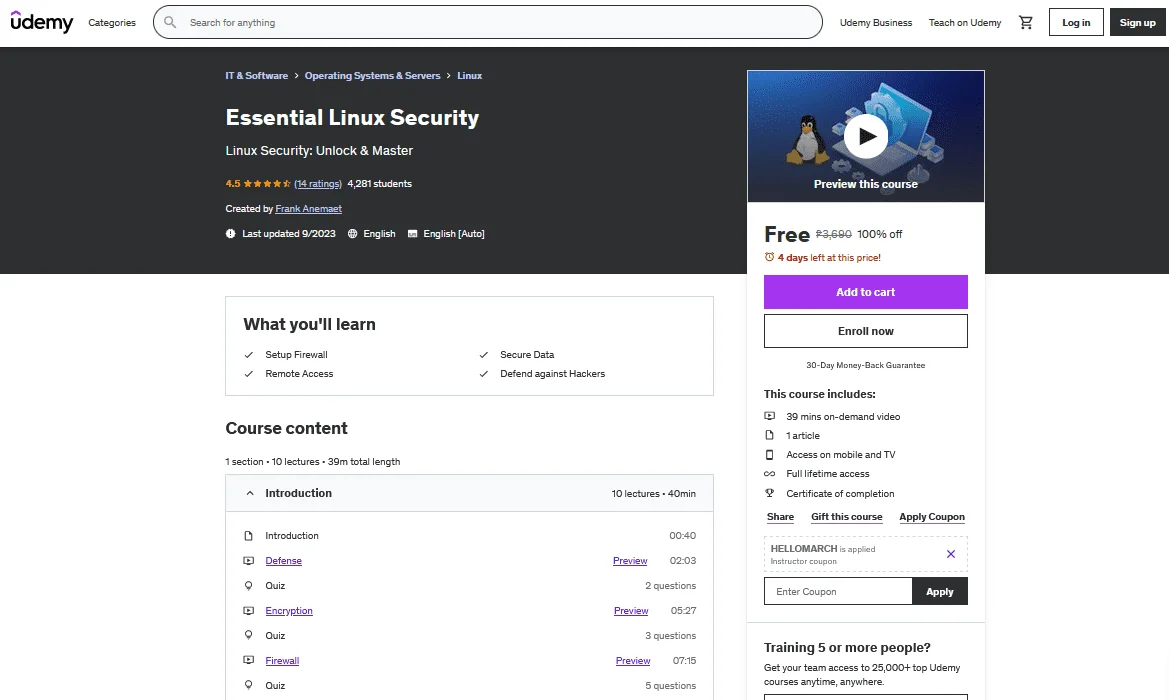Click Apply Coupon link

(932, 517)
